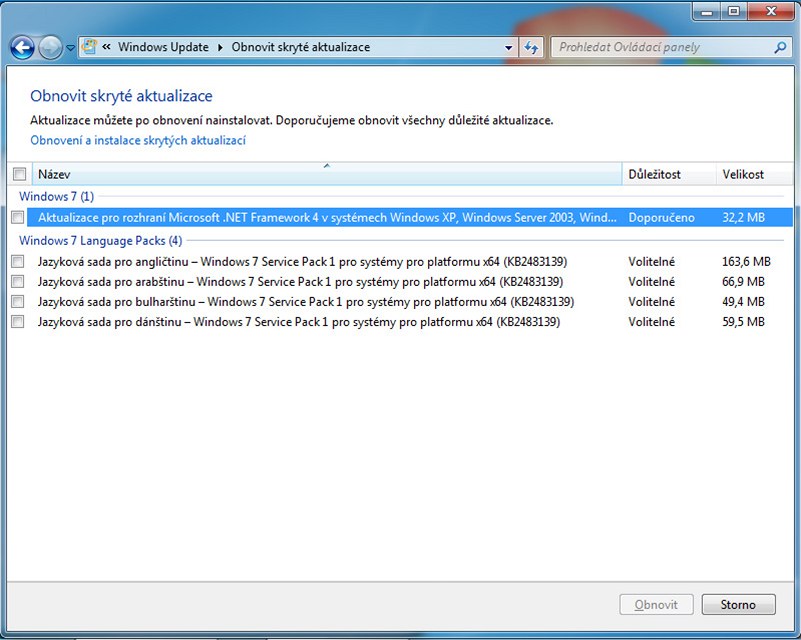Click the Storno button
Image resolution: width=801 pixels, height=640 pixels.
tap(737, 605)
